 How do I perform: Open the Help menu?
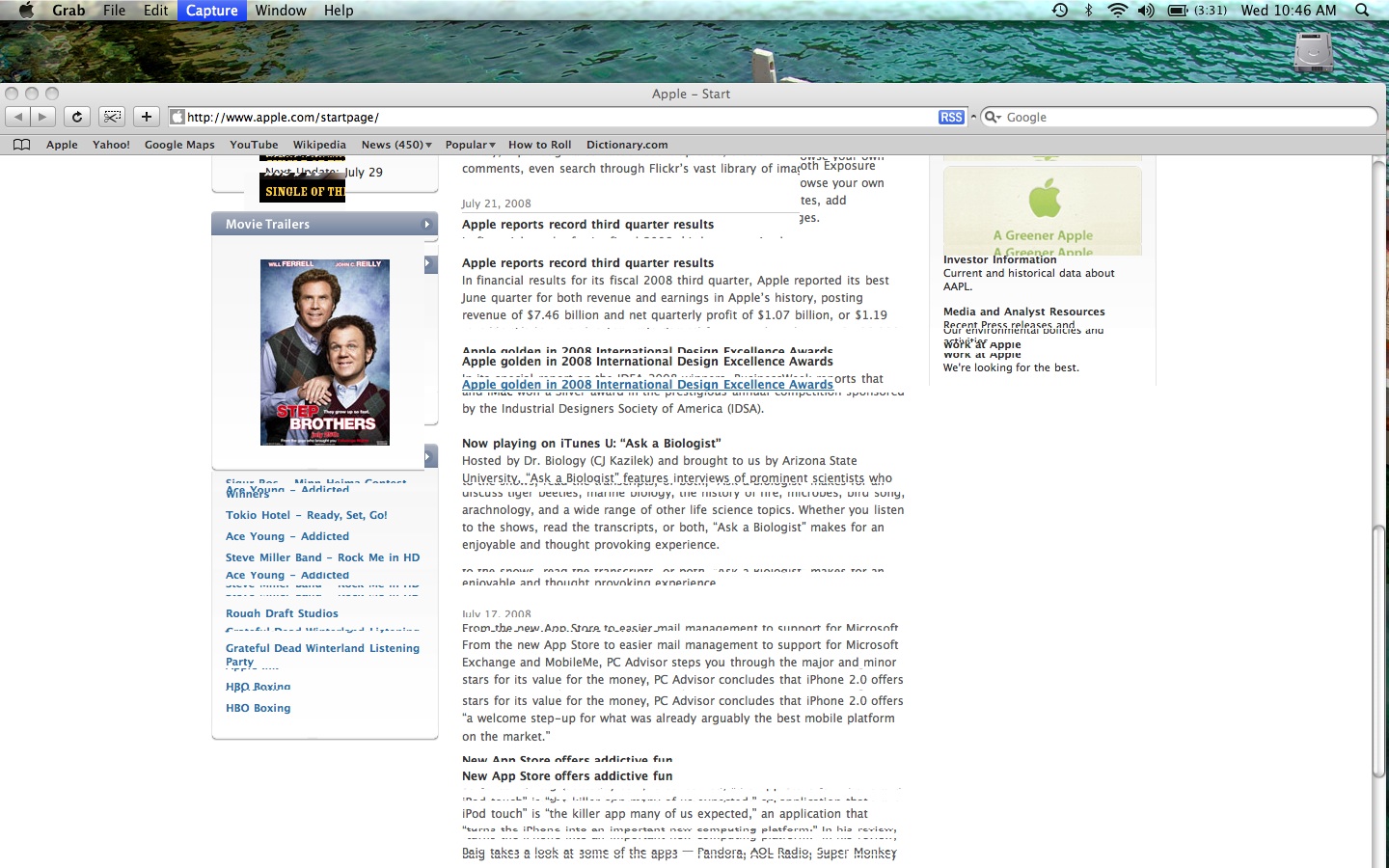pos(339,10)
